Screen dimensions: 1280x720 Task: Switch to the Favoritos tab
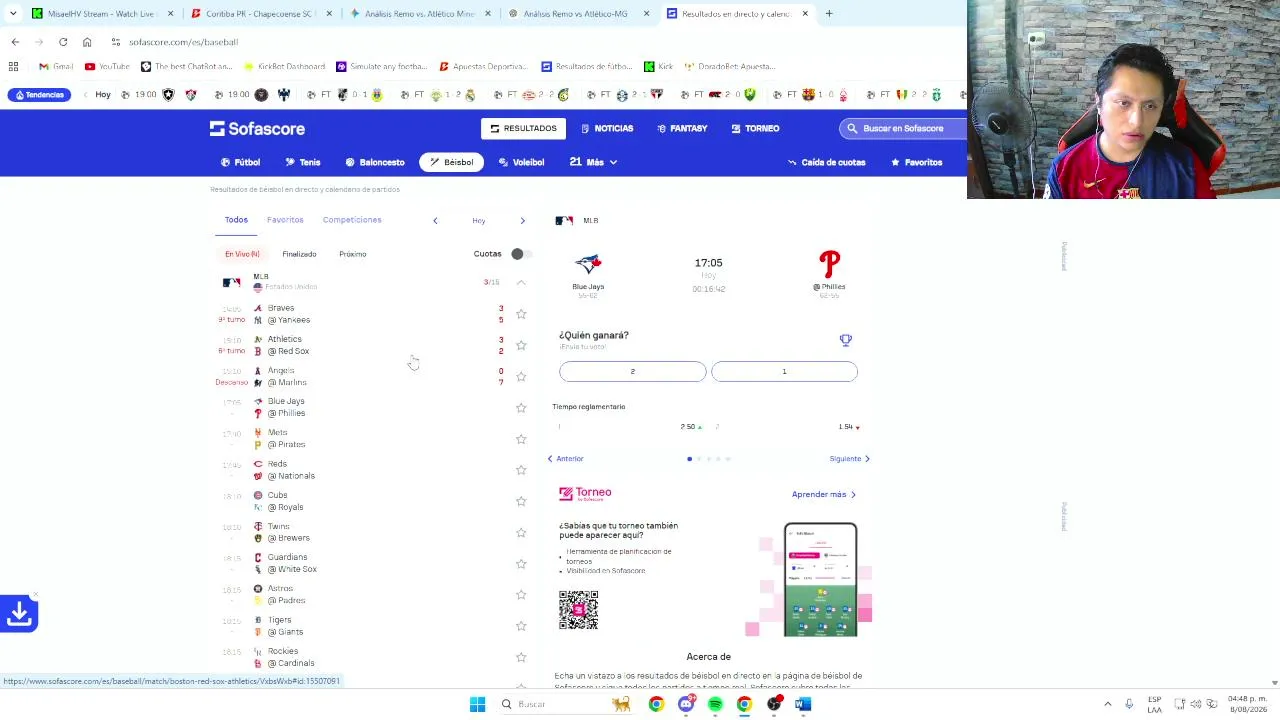click(x=285, y=220)
